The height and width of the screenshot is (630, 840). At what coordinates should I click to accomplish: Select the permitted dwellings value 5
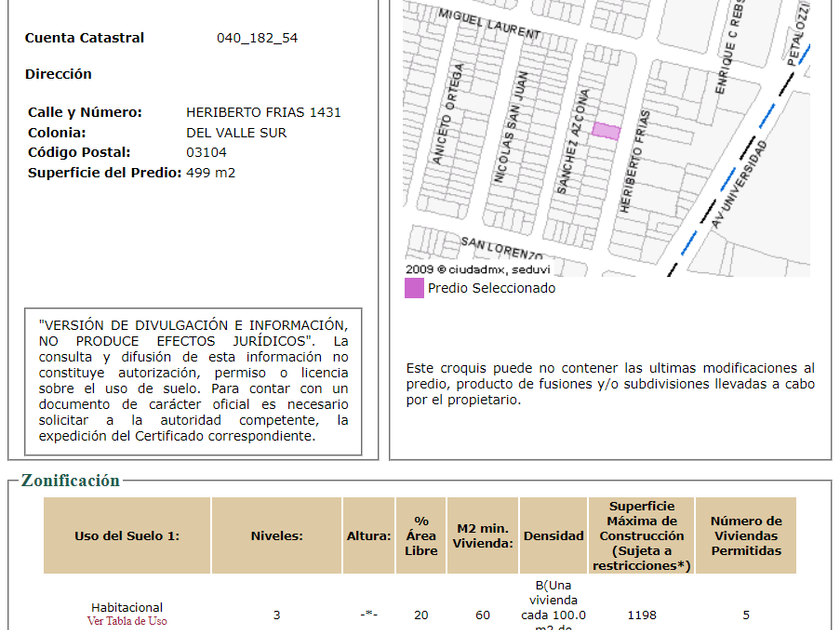coord(746,615)
